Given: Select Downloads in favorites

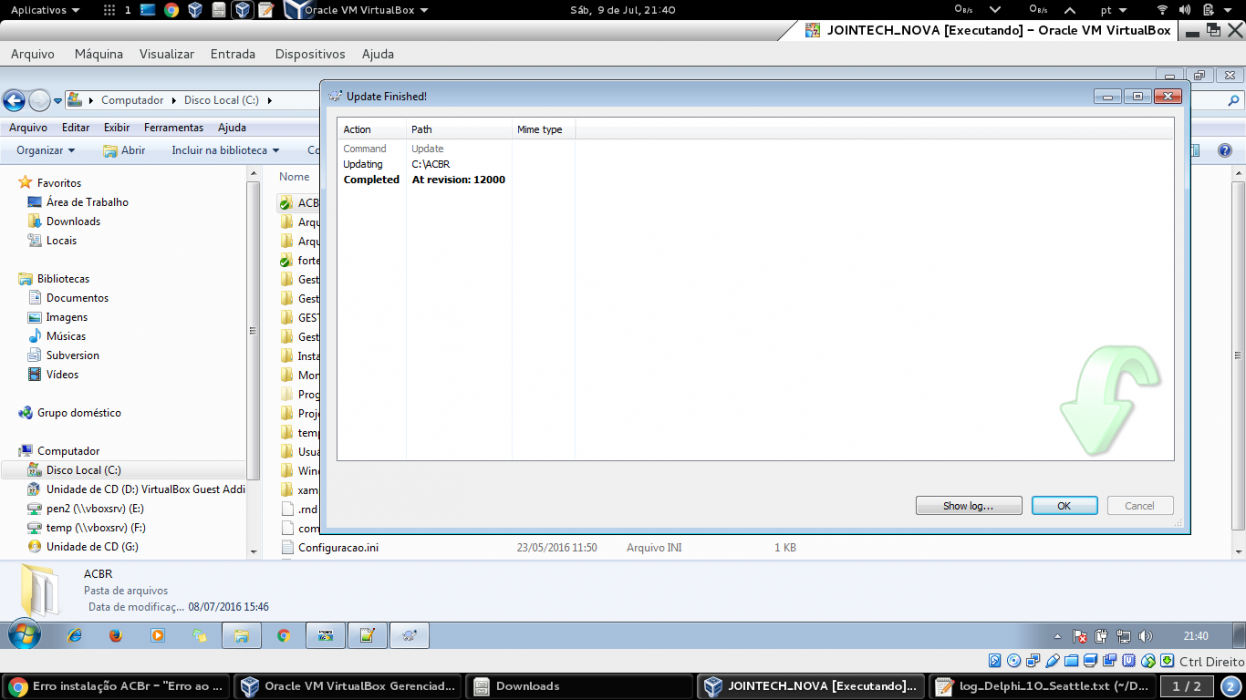Looking at the screenshot, I should tap(73, 221).
